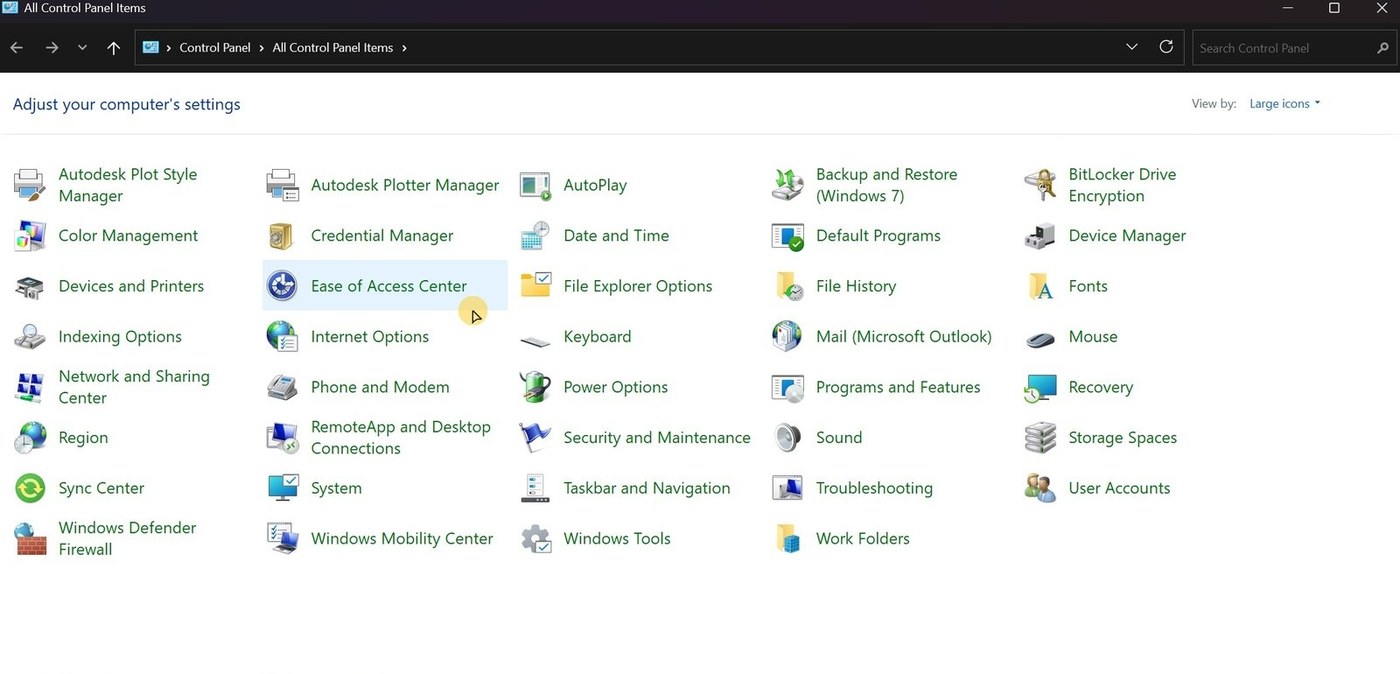This screenshot has width=1400, height=674.
Task: Open the User Accounts label link
Action: click(1119, 488)
